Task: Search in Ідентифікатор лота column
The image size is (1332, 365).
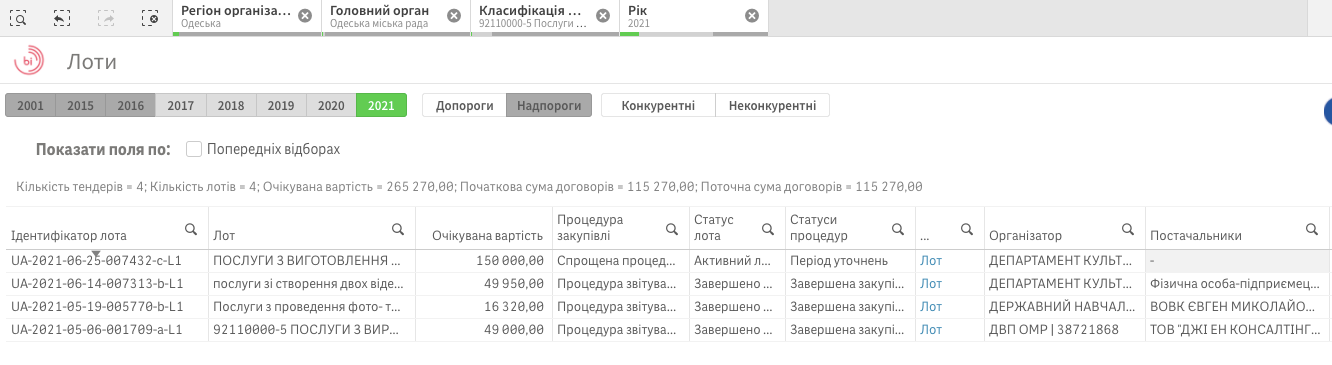Action: point(190,229)
